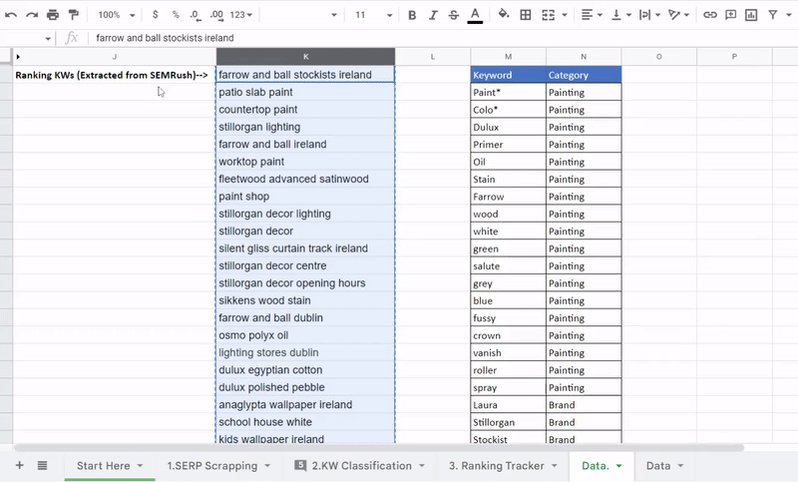798x482 pixels.
Task: Format as percent with the % icon
Action: point(176,15)
